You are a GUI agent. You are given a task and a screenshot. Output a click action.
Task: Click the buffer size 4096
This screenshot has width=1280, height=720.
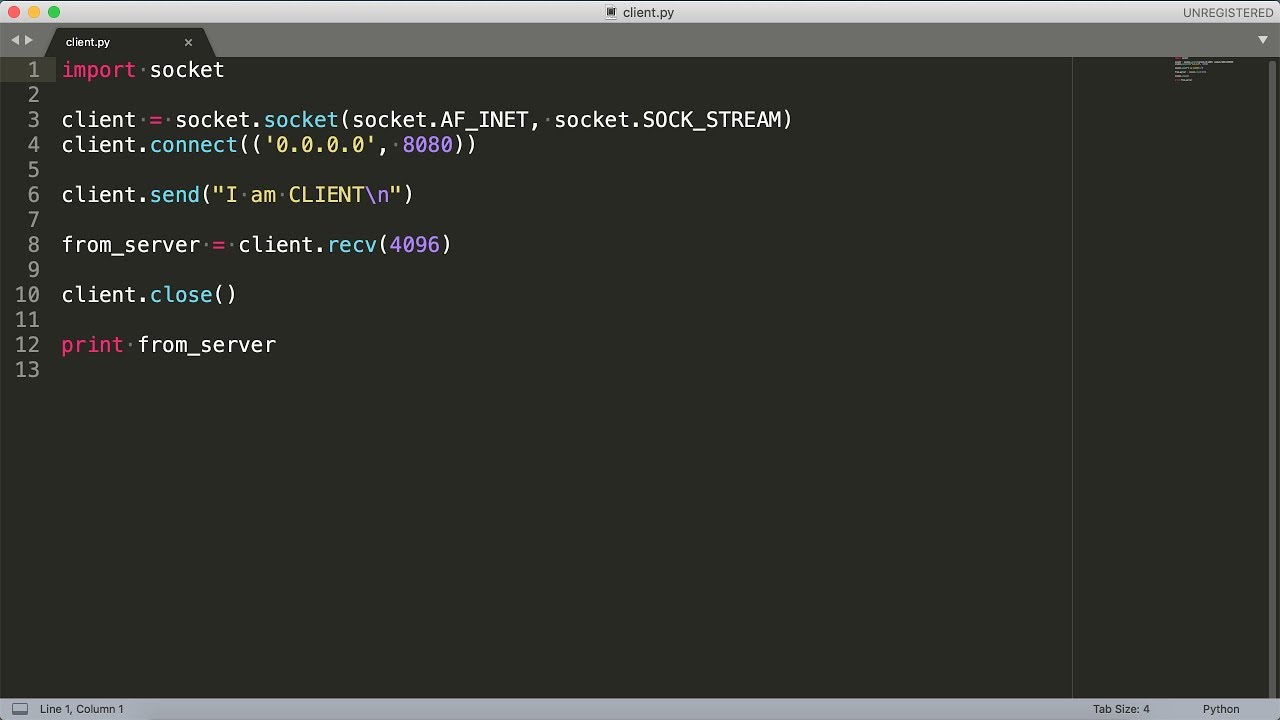(x=415, y=245)
